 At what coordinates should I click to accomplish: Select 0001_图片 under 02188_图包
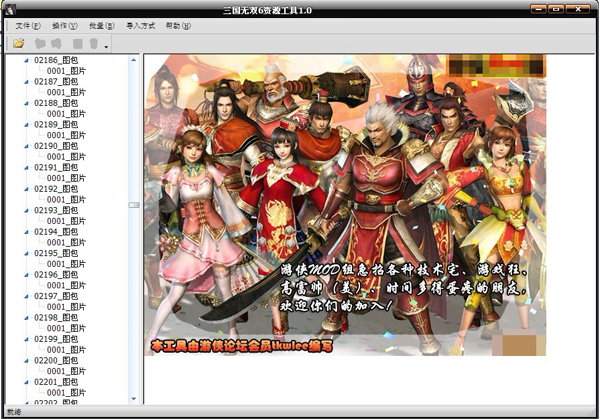click(66, 114)
